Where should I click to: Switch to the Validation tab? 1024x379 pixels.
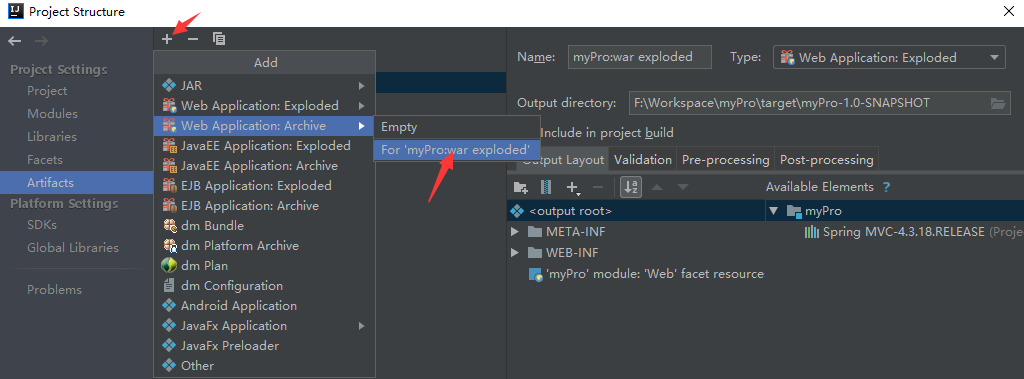click(x=643, y=159)
